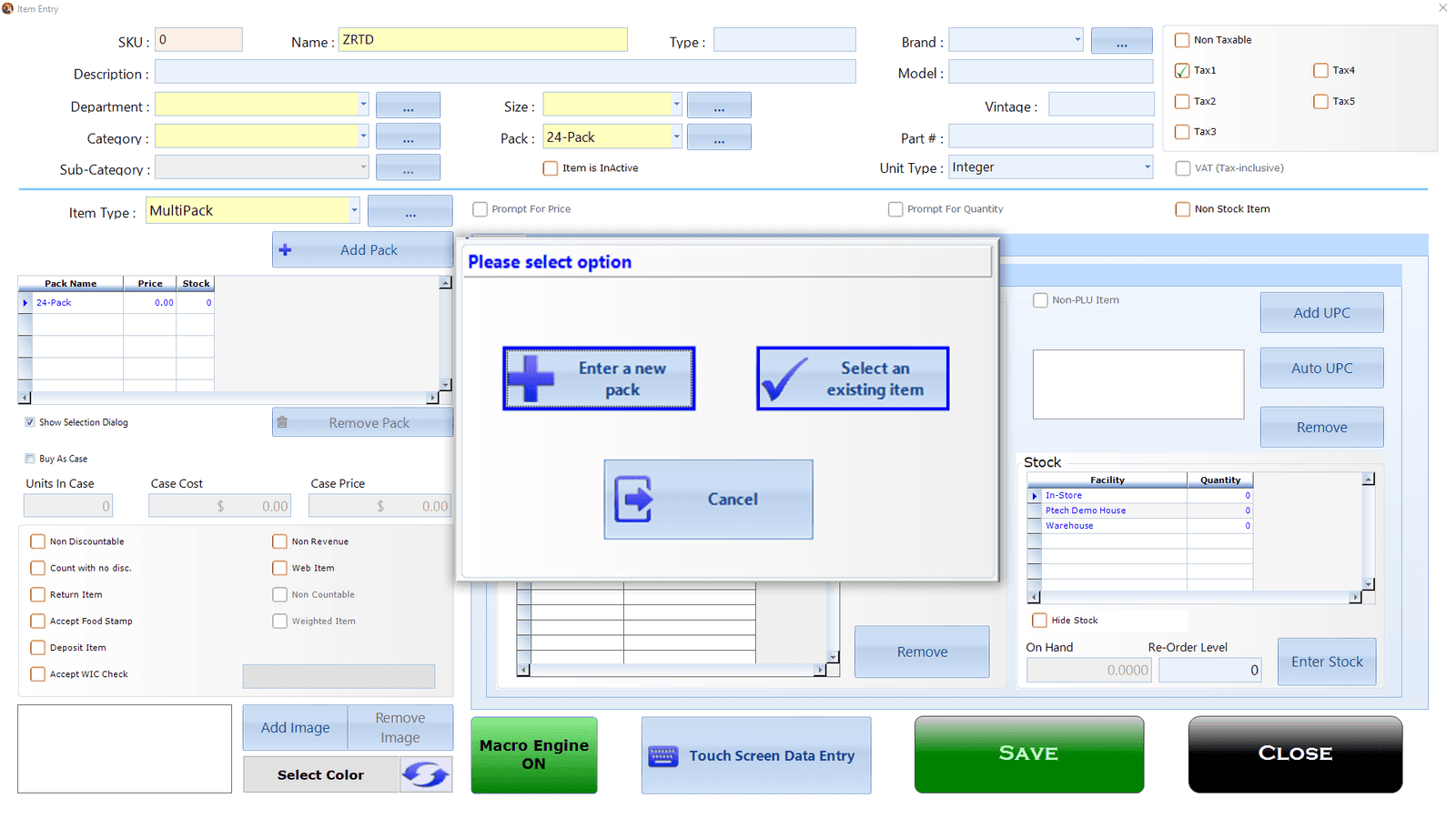The height and width of the screenshot is (819, 1456).
Task: Click the ellipsis button beside Item Type
Action: click(x=410, y=211)
